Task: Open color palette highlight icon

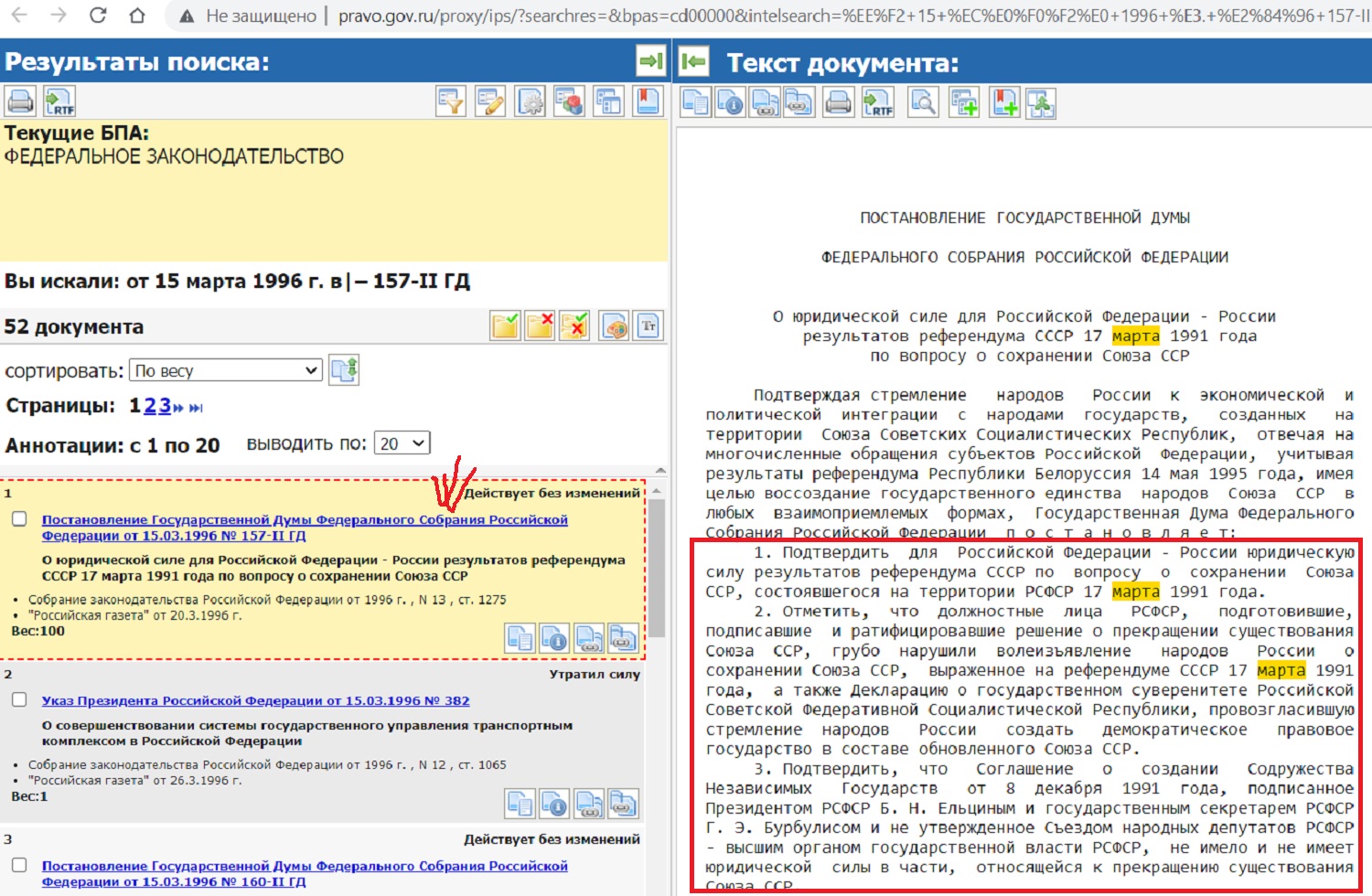Action: pyautogui.click(x=615, y=325)
